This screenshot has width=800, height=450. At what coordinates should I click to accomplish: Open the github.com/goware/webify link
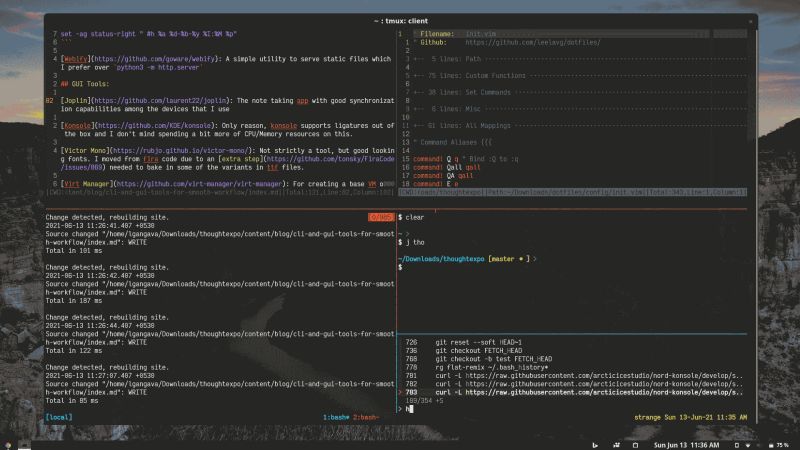(155, 59)
